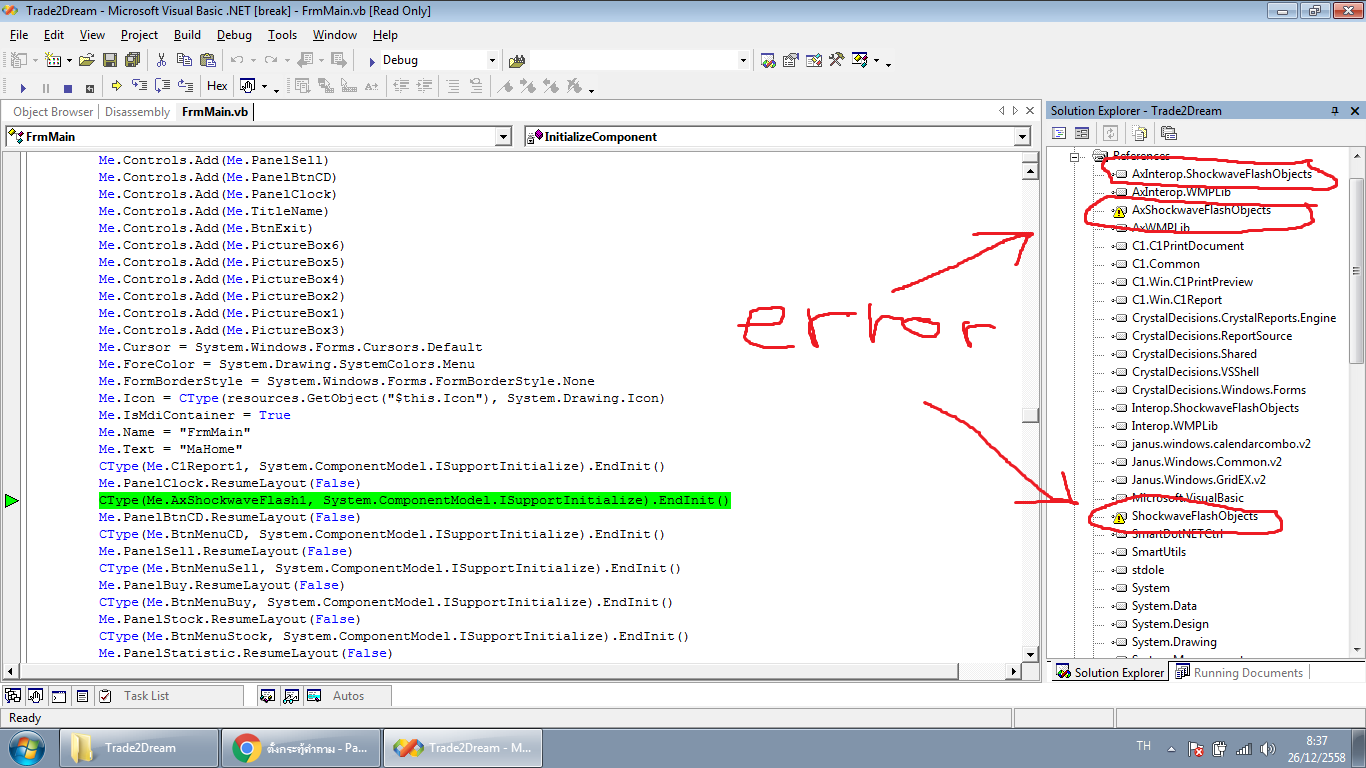This screenshot has height=768, width=1366.
Task: Switch to the Running Documents tab
Action: [x=1239, y=673]
